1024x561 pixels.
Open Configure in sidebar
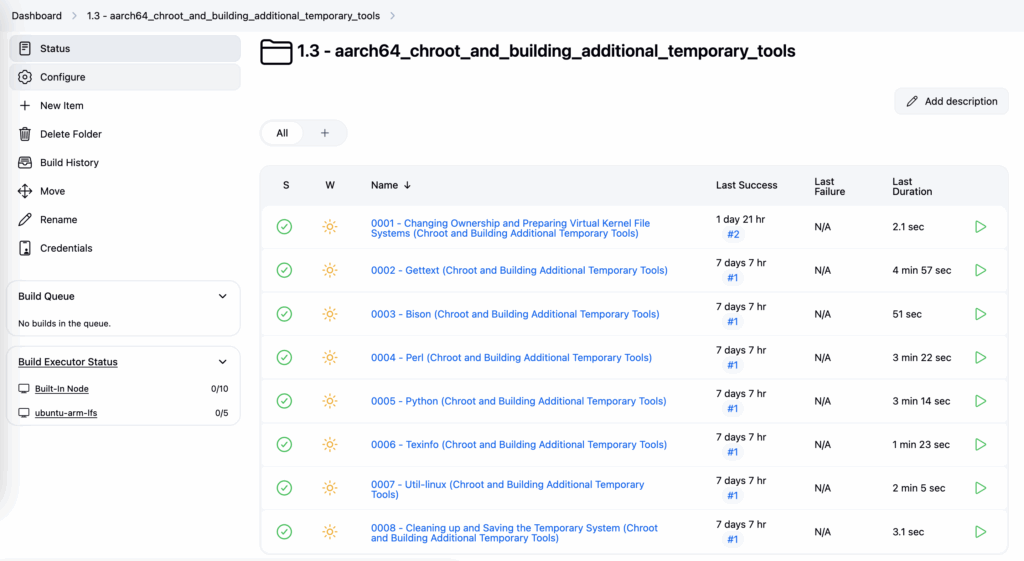125,77
